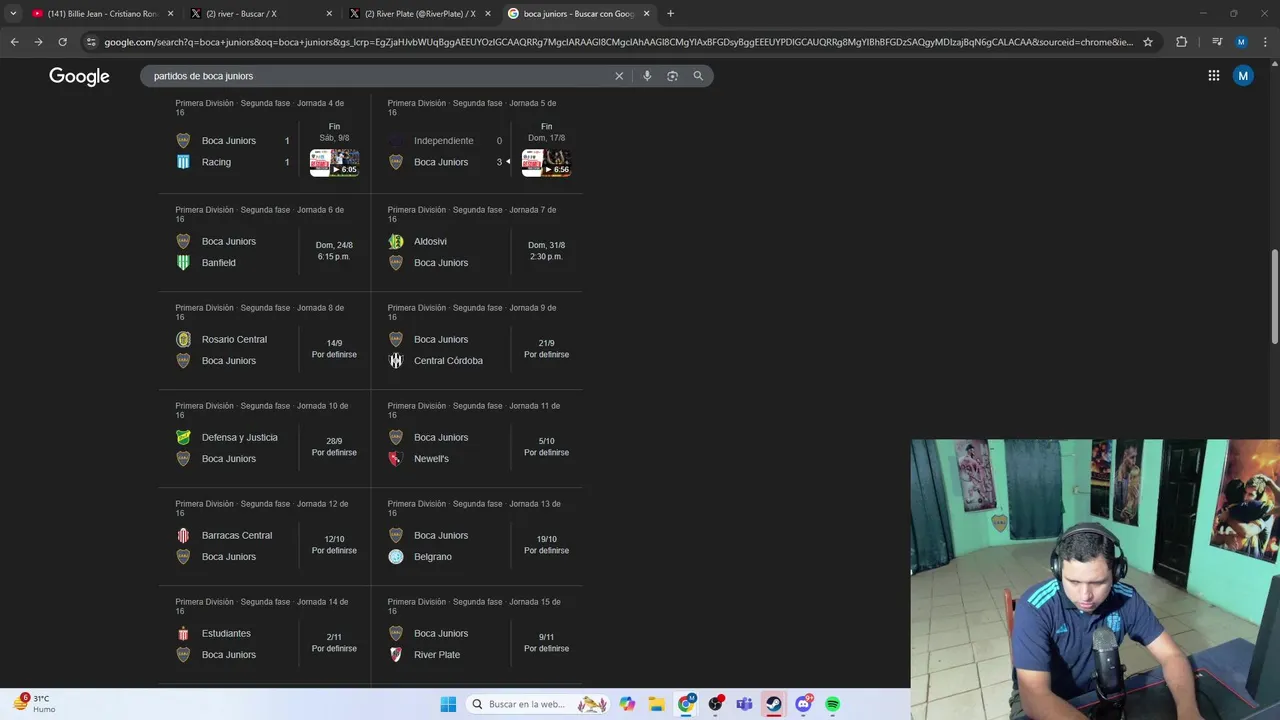Open the Boca Juniors vs Banfield match

coord(264,243)
